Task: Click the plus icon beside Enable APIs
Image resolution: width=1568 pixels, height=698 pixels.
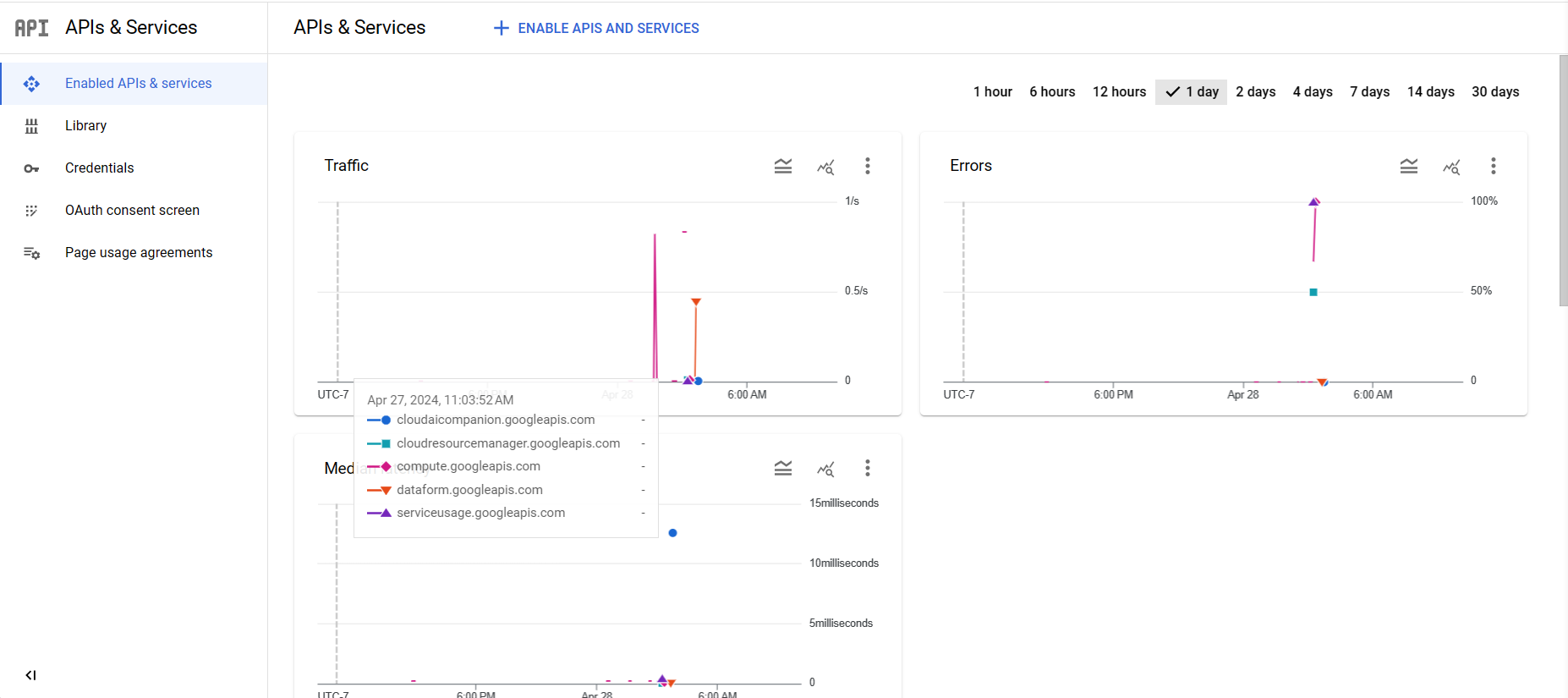Action: pos(501,28)
